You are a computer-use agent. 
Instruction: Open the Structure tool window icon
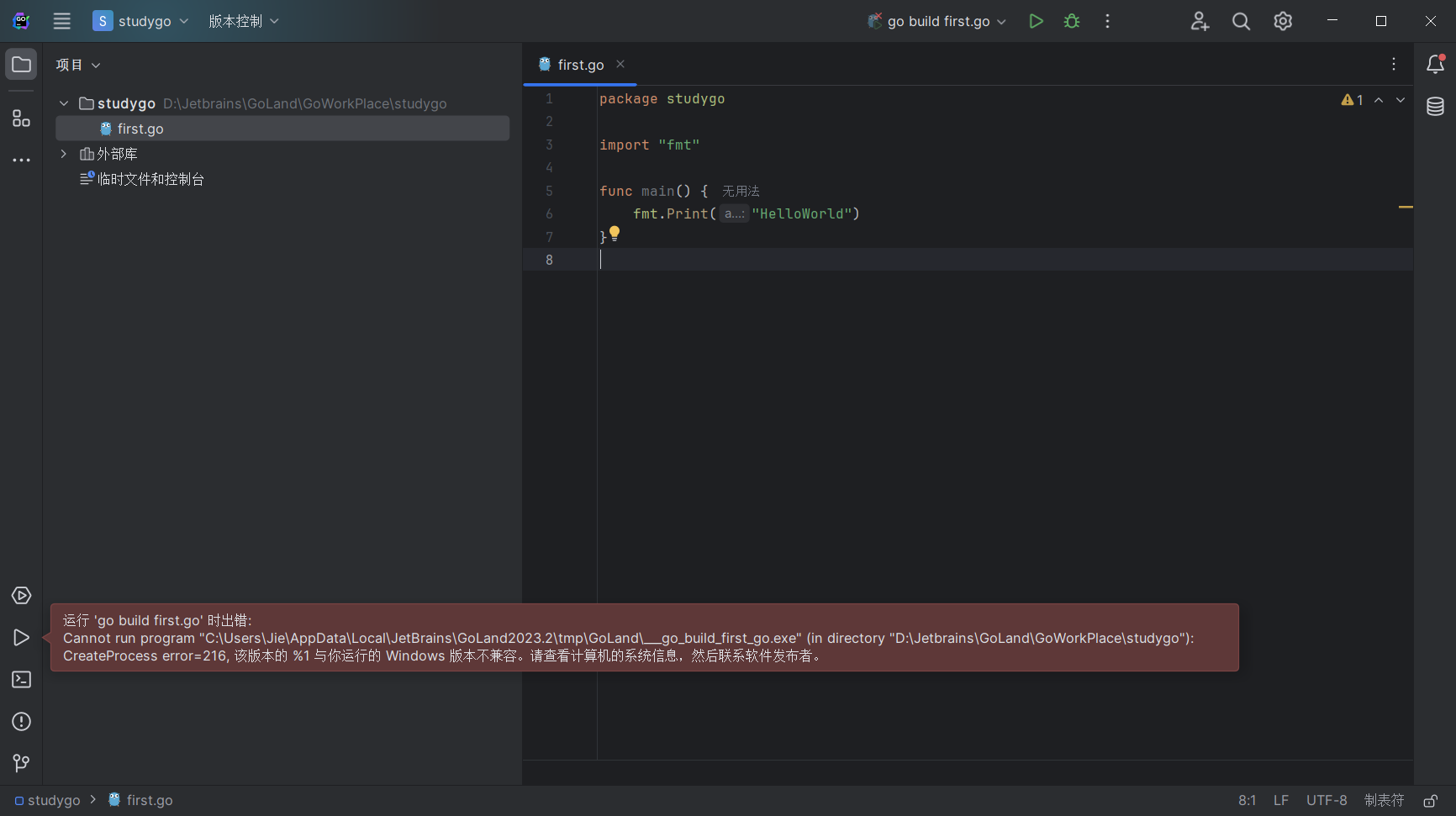(x=21, y=118)
